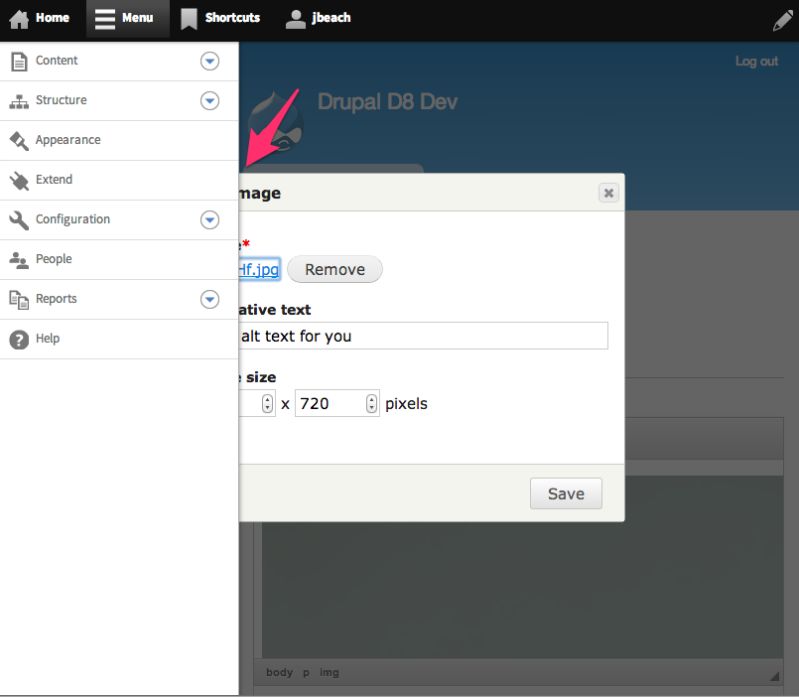This screenshot has width=799, height=697.
Task: Click the editor resize handle
Action: pyautogui.click(x=775, y=676)
